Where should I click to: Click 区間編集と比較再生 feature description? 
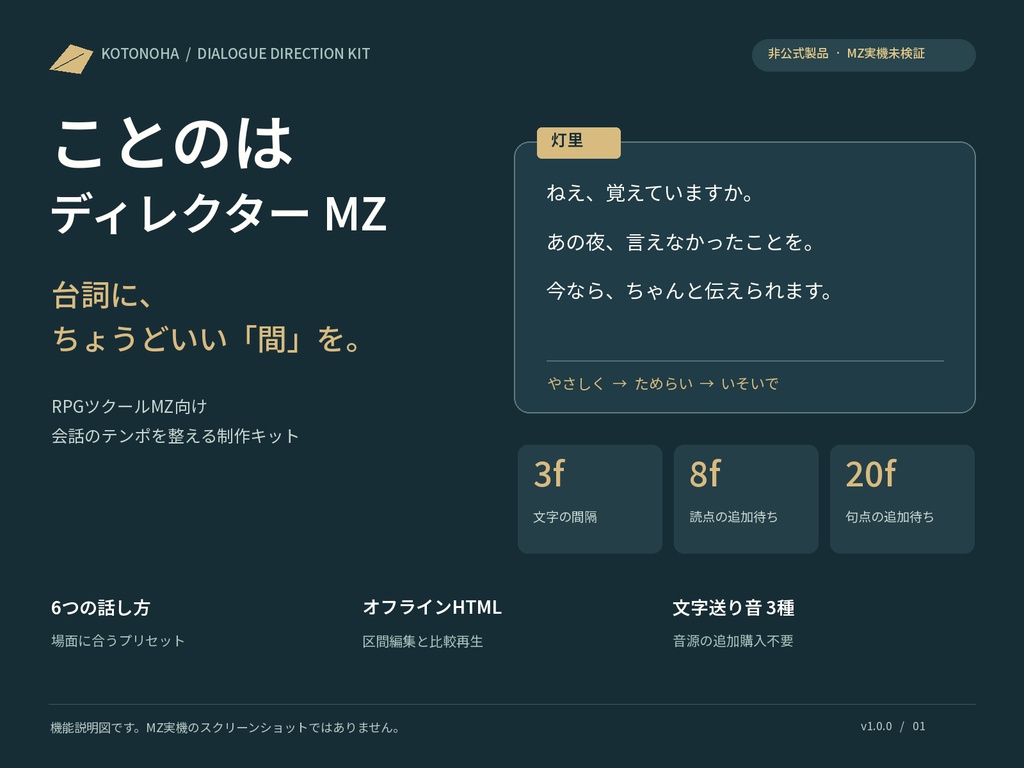423,641
